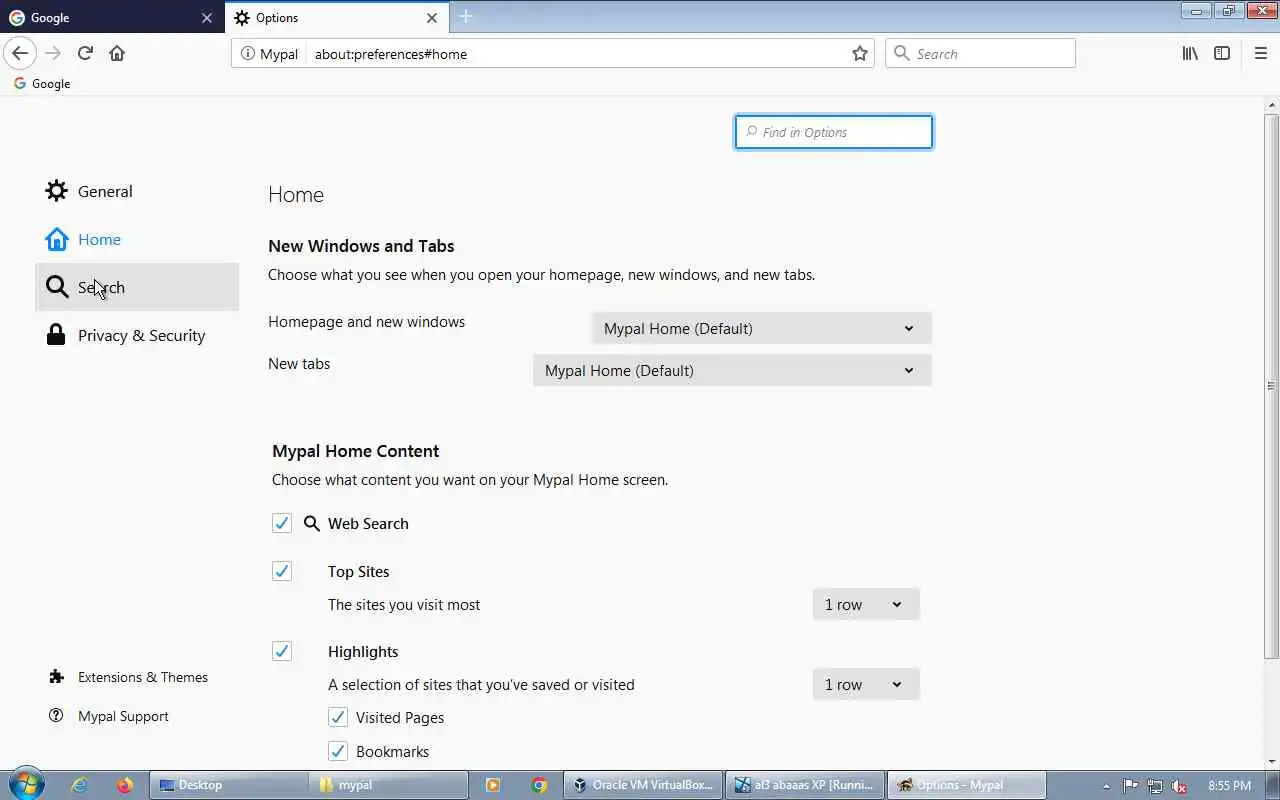Toggle the sidebars icon
The image size is (1280, 800).
[1222, 53]
